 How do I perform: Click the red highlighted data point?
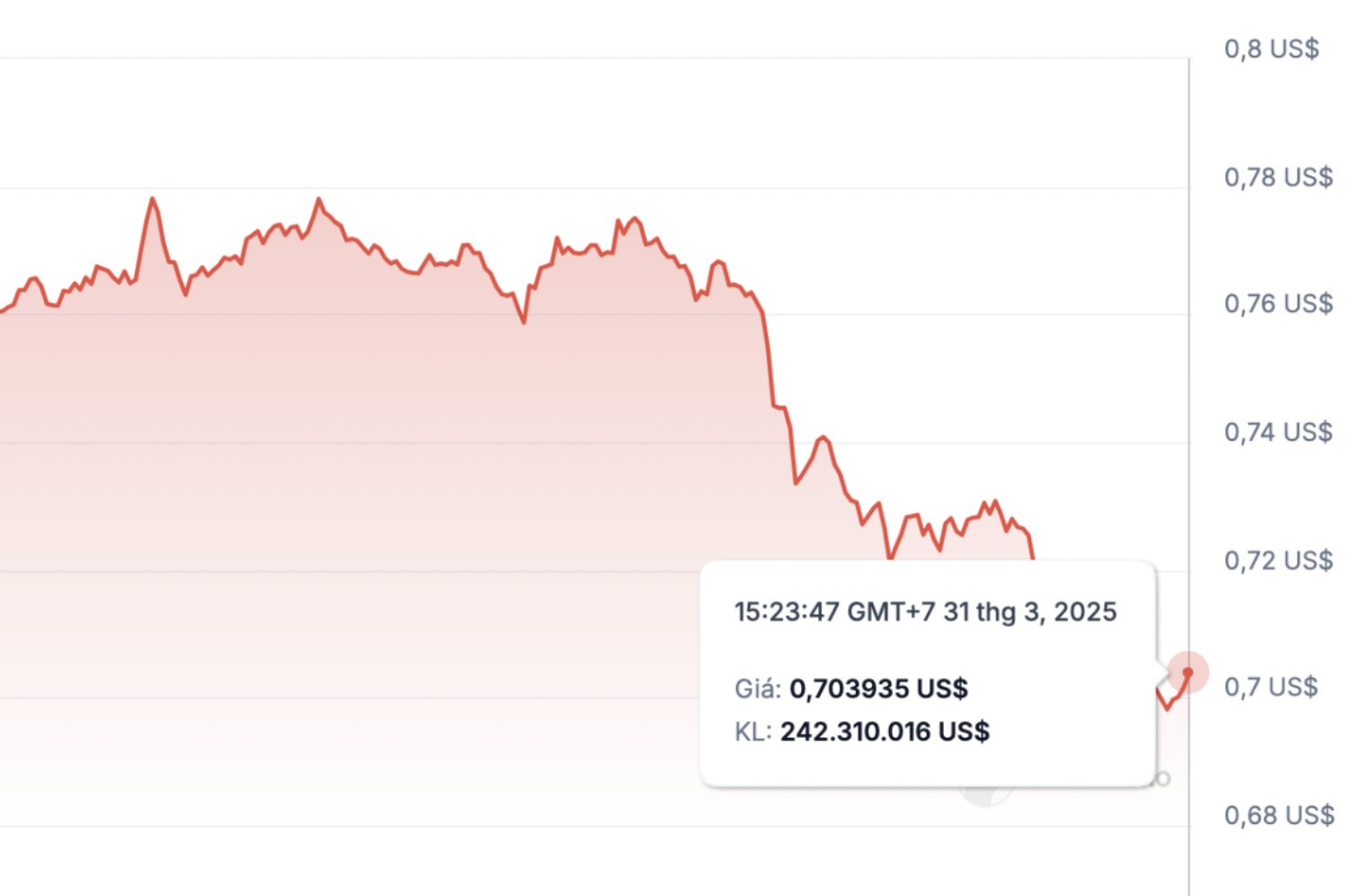[1188, 673]
